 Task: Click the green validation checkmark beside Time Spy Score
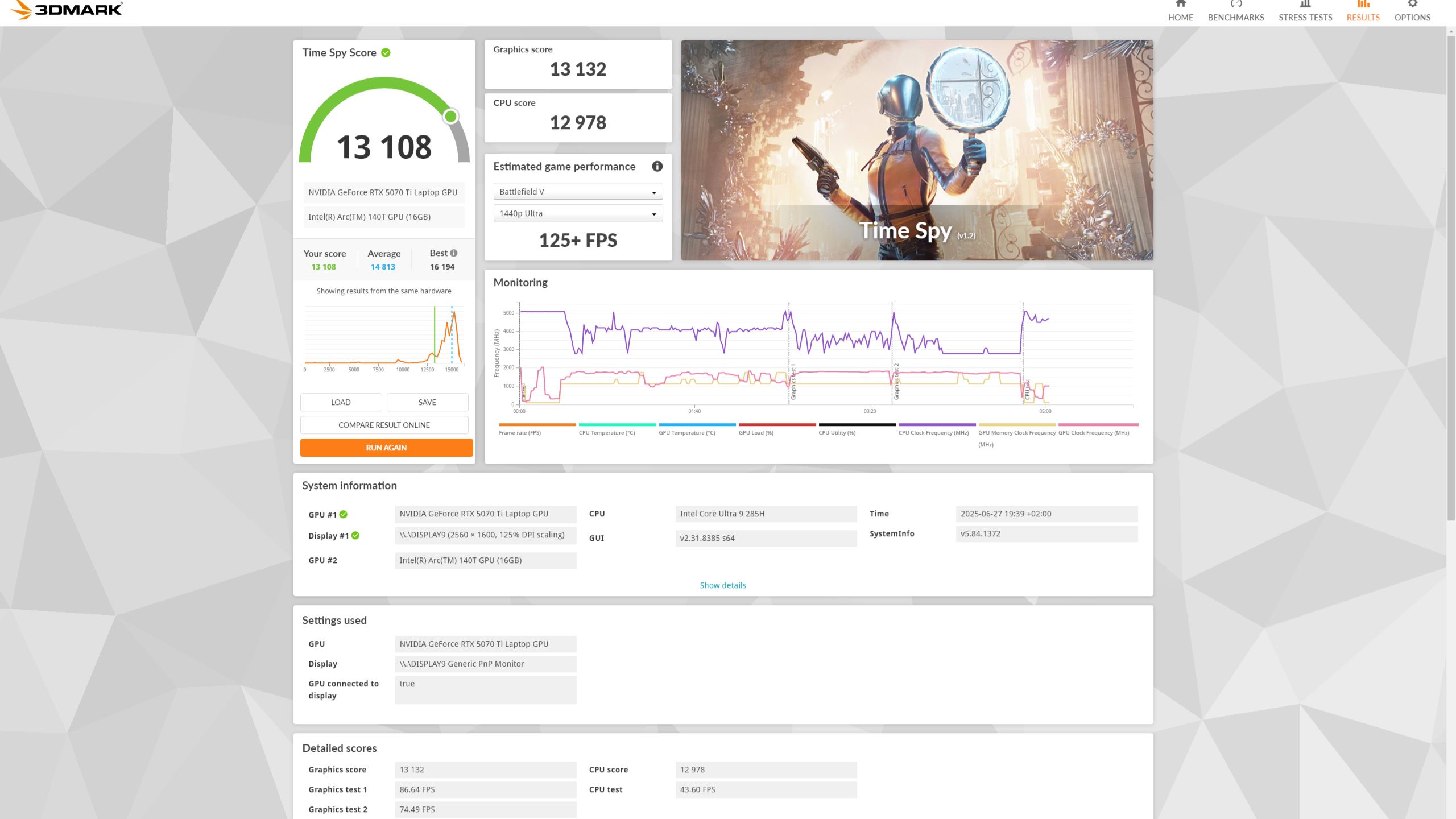click(x=386, y=53)
